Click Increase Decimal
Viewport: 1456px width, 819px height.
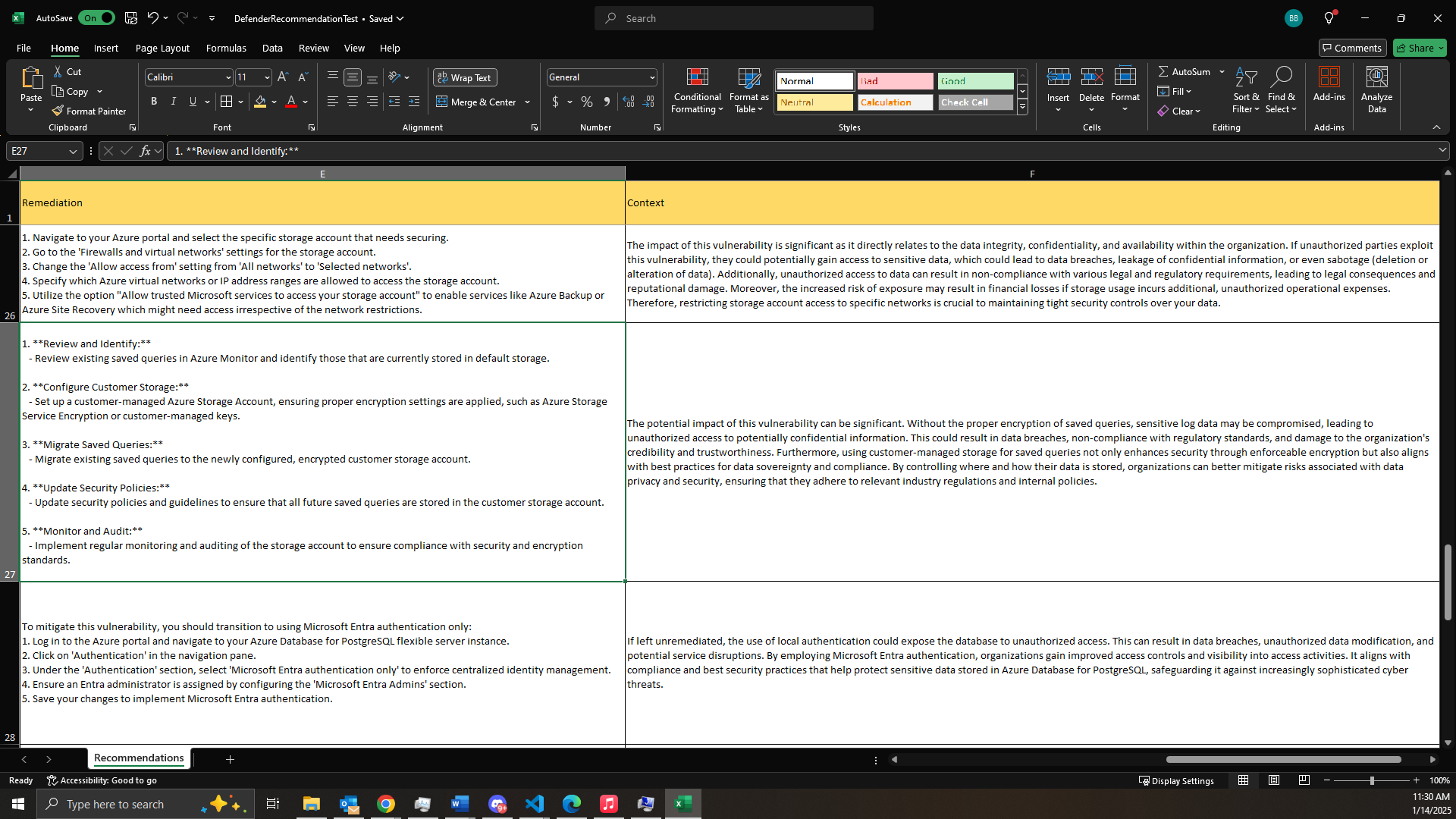coord(629,101)
